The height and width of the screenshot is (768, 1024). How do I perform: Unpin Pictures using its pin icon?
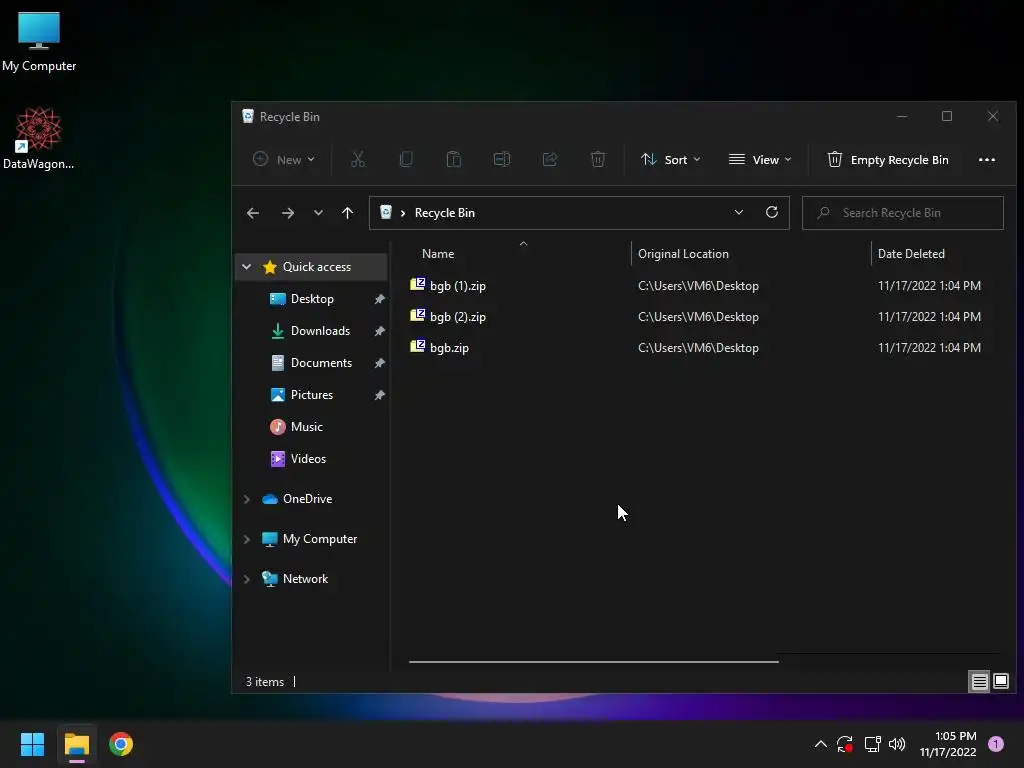click(379, 395)
